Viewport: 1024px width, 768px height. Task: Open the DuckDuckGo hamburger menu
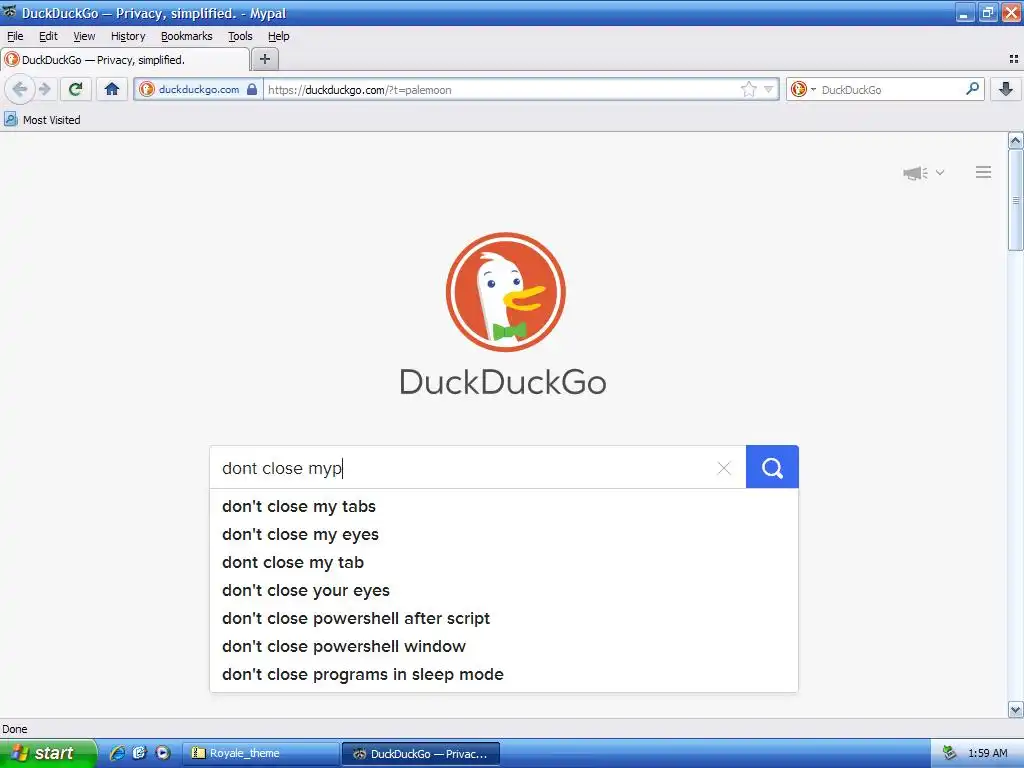point(984,172)
